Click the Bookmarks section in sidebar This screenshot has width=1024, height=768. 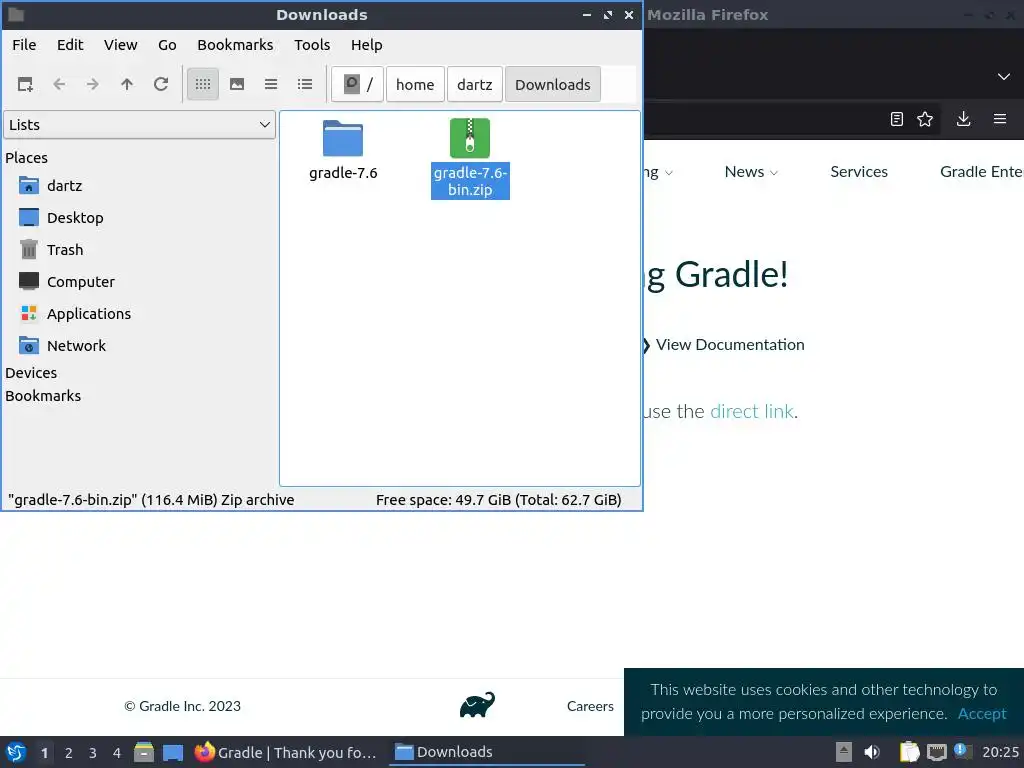(43, 396)
